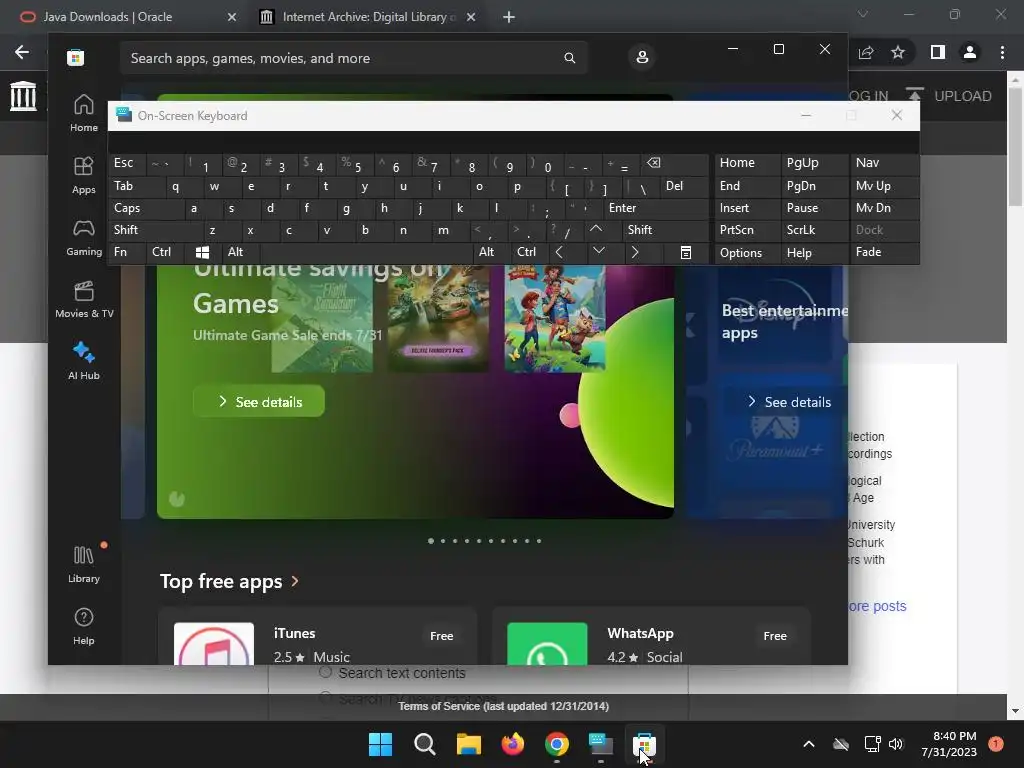1024x768 pixels.
Task: Open File Explorer from taskbar
Action: [x=468, y=744]
